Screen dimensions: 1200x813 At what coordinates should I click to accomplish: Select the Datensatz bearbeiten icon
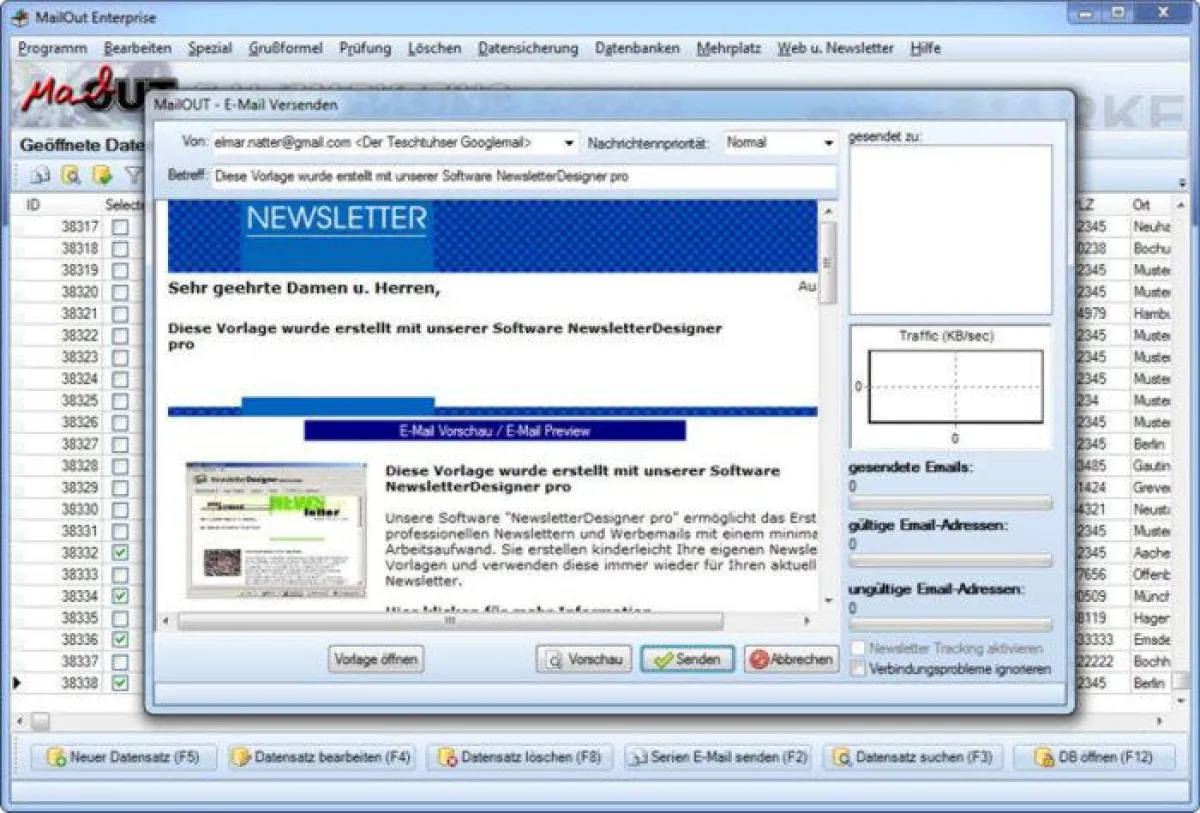[x=243, y=757]
